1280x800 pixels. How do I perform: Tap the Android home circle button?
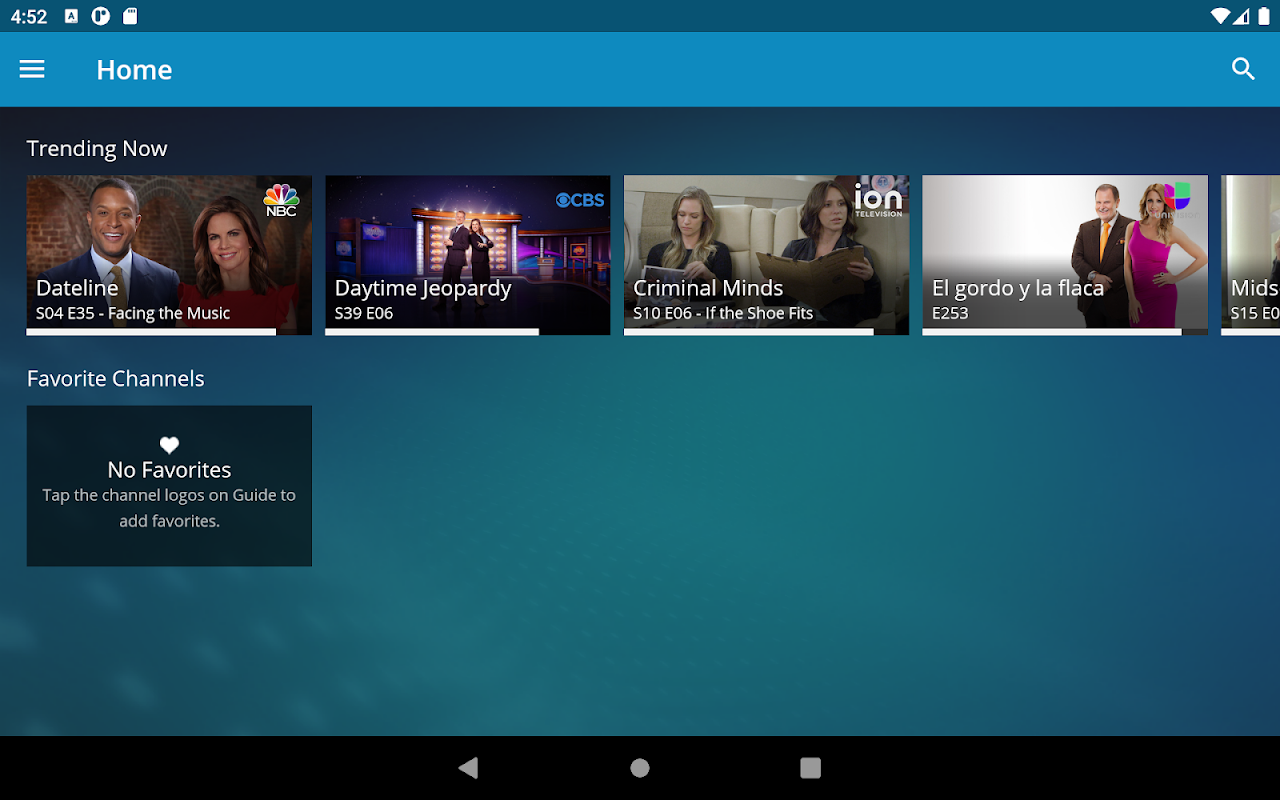pyautogui.click(x=640, y=768)
